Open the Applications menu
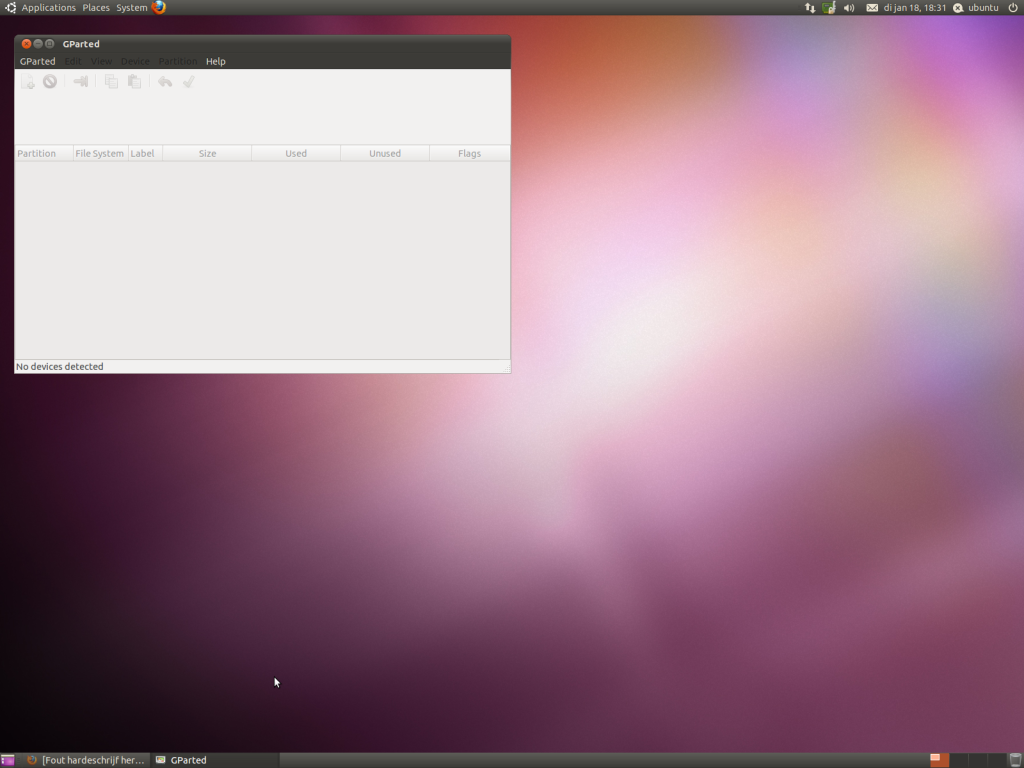Viewport: 1024px width, 768px height. coord(48,8)
